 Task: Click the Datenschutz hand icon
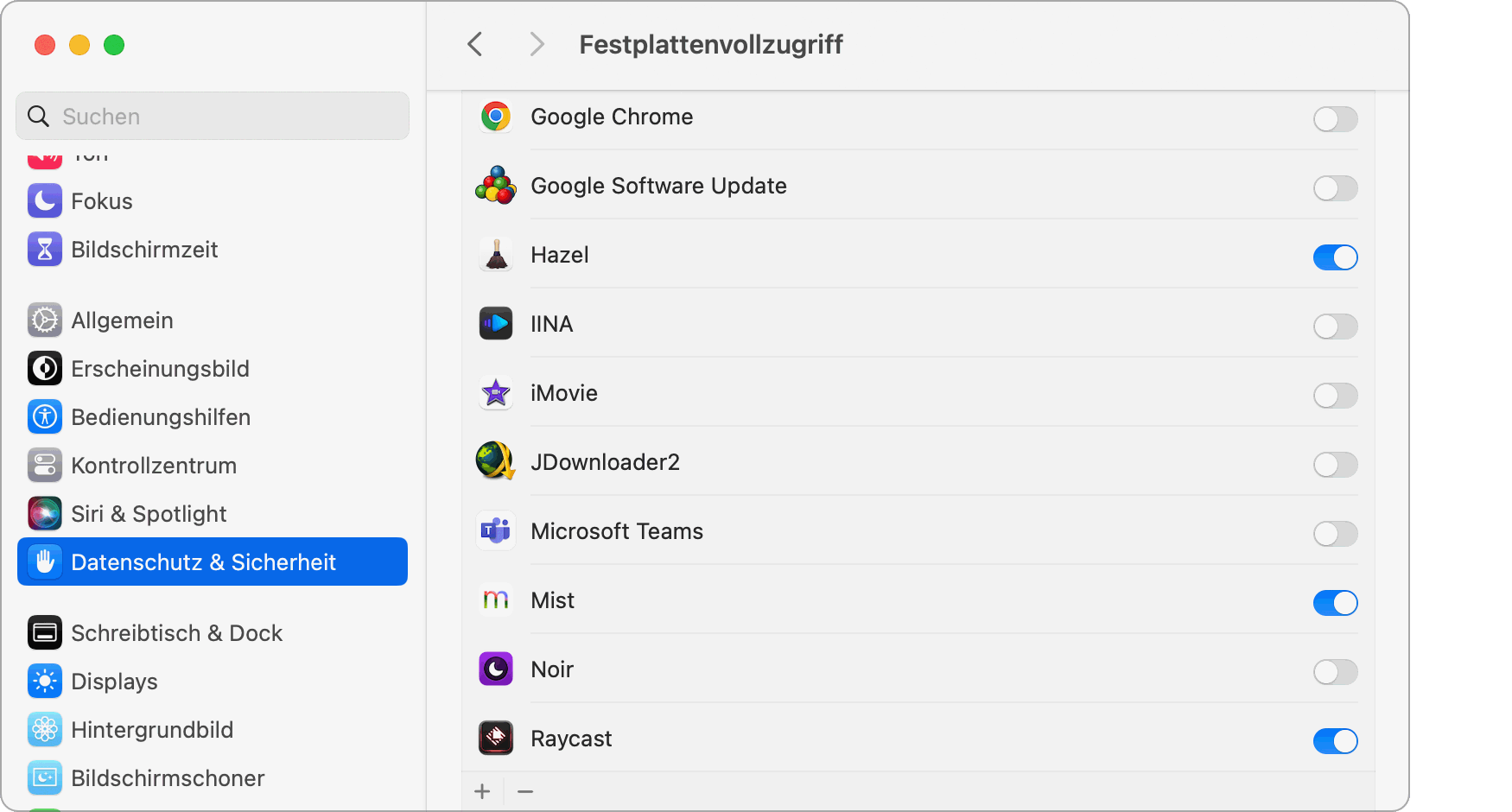pos(45,562)
